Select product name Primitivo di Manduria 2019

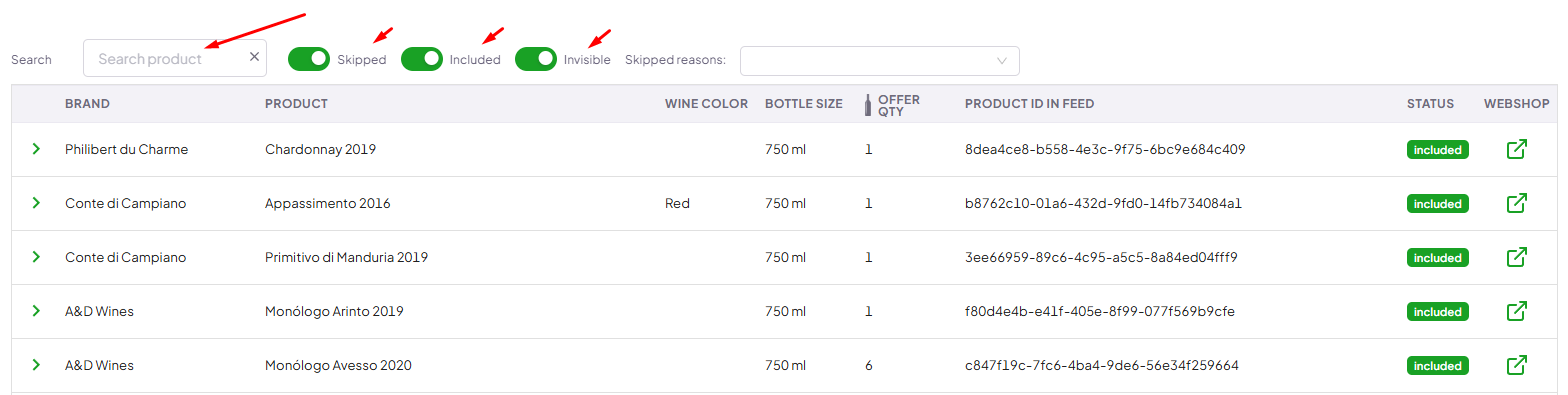(346, 257)
